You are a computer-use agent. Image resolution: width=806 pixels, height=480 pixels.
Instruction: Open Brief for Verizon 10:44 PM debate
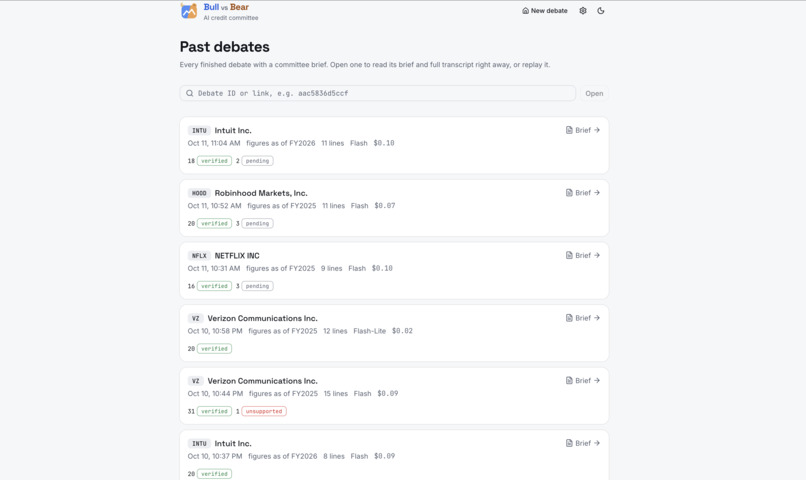tap(582, 380)
